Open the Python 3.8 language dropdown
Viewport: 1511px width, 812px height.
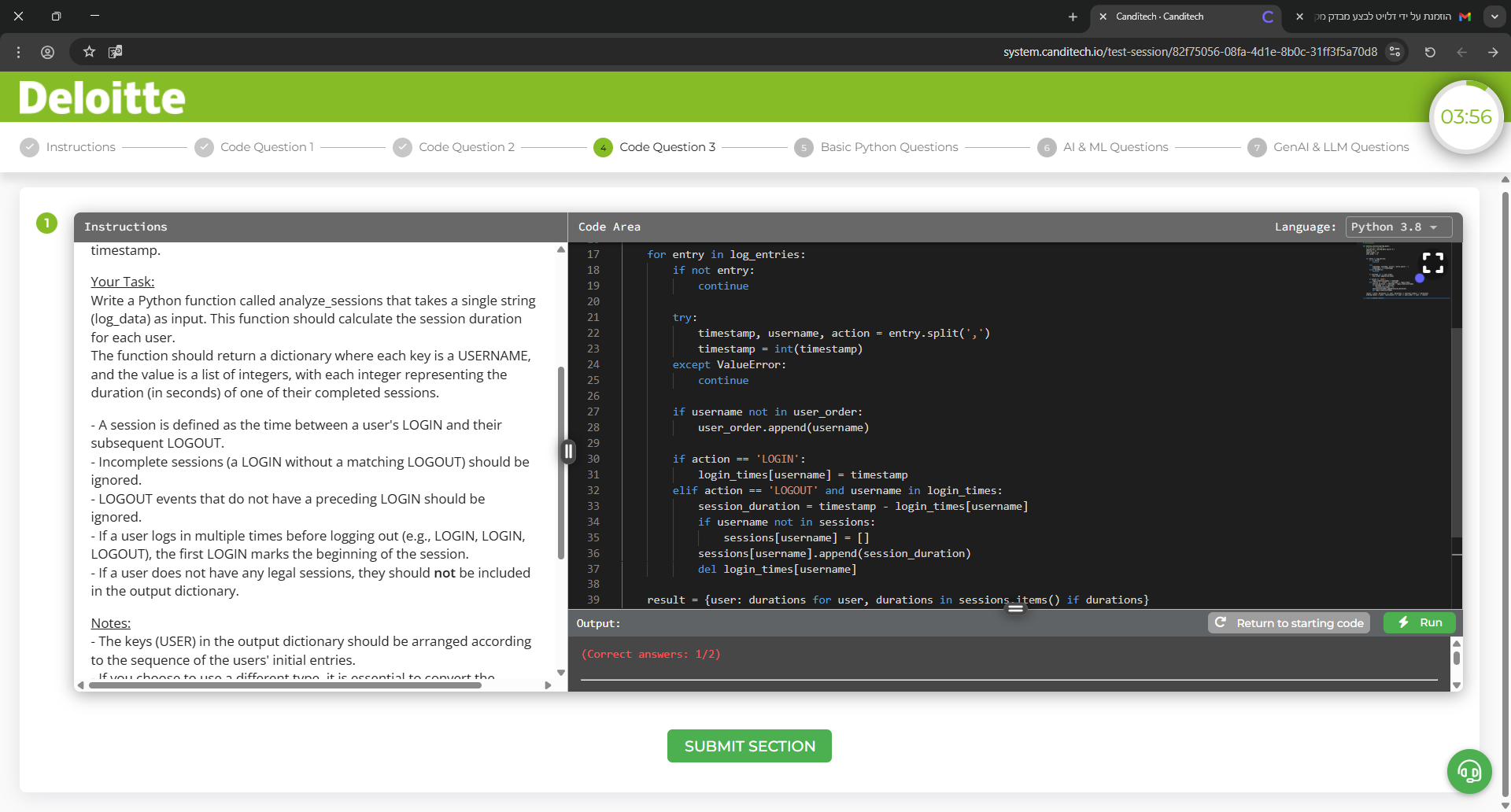coord(1398,227)
